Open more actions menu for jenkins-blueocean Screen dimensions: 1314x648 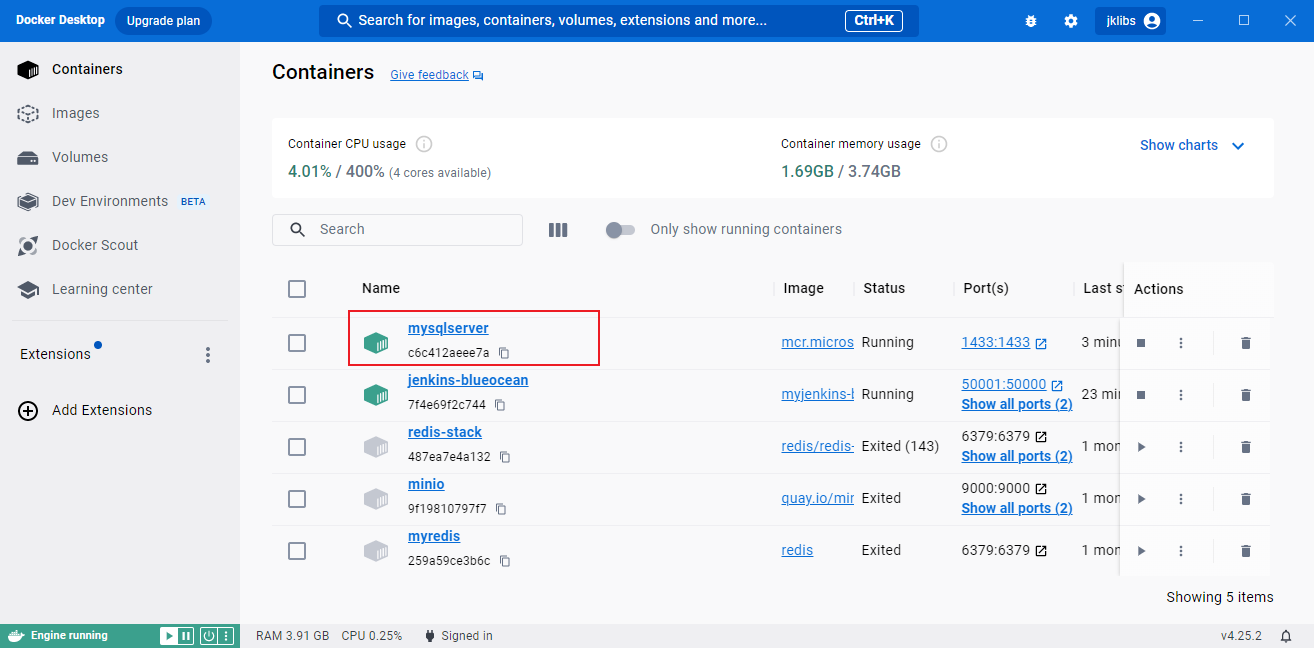point(1181,395)
